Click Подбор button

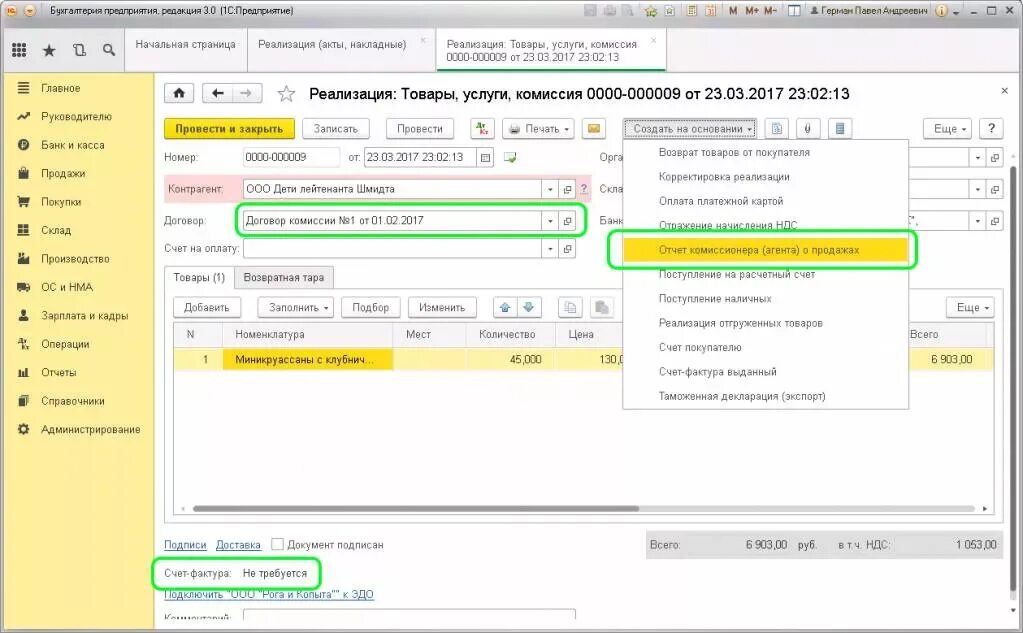[370, 307]
